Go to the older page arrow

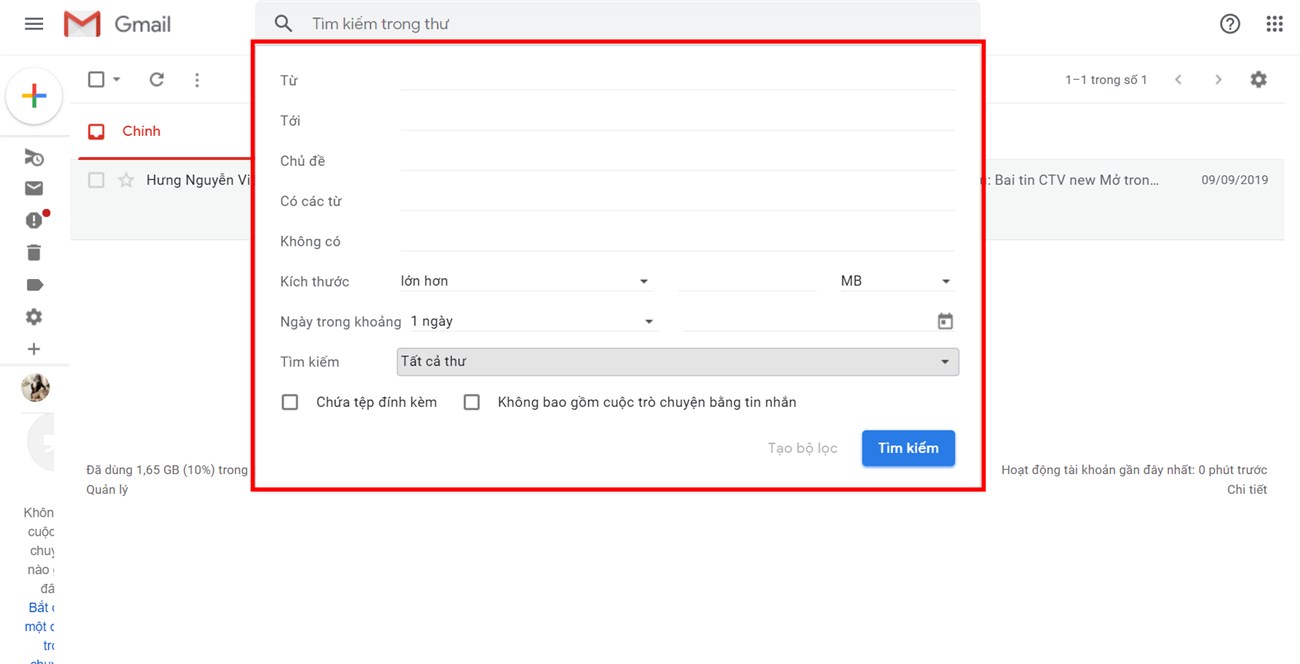[1218, 80]
